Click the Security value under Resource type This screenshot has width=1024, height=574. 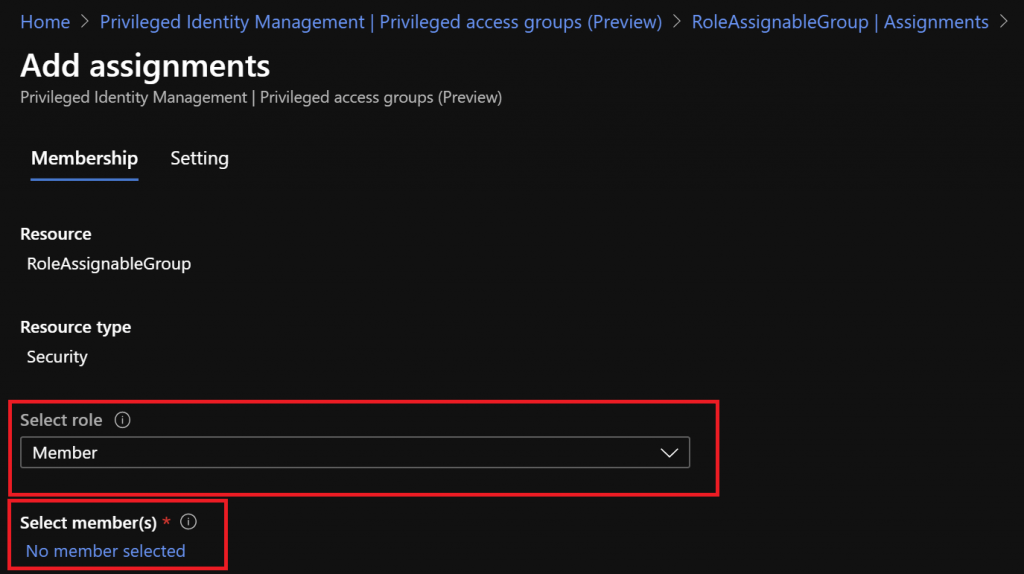[x=57, y=357]
